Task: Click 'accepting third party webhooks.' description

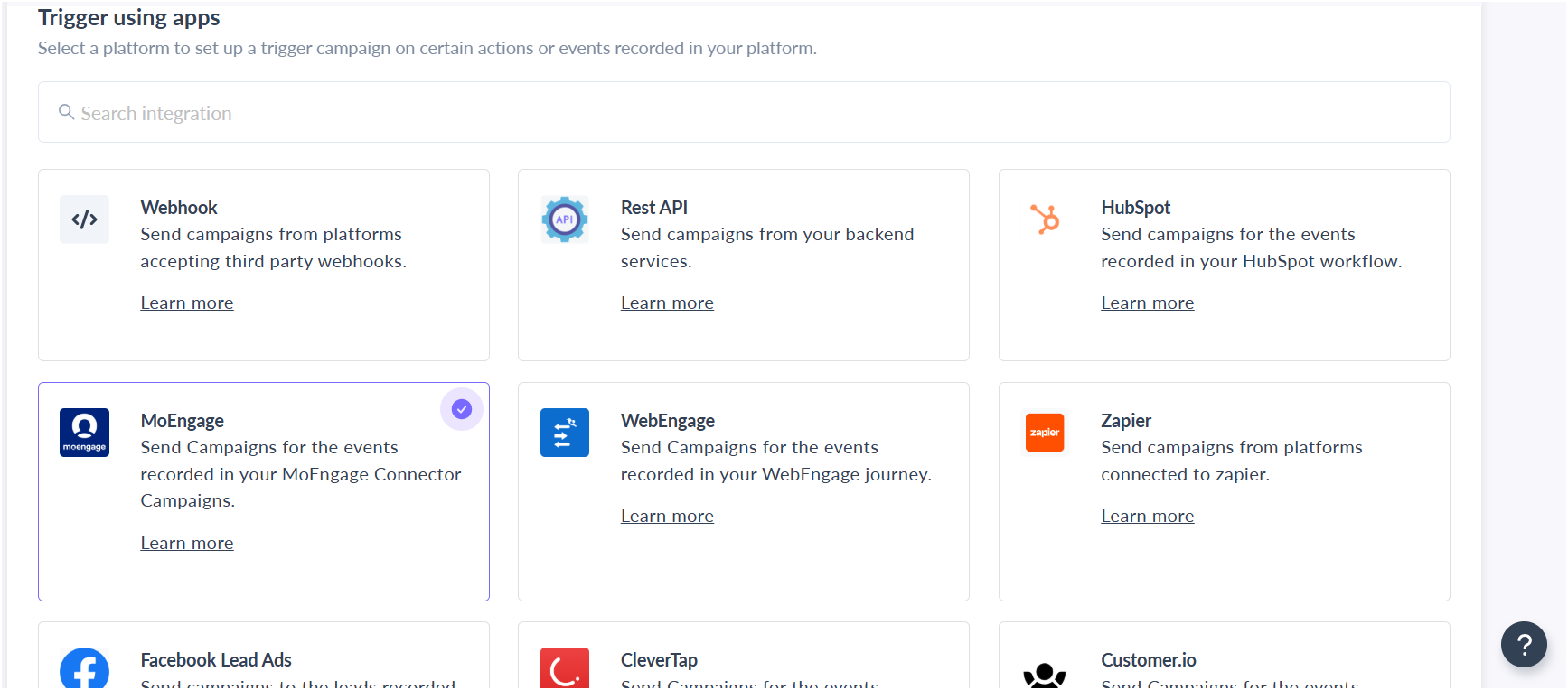Action: pos(274,261)
